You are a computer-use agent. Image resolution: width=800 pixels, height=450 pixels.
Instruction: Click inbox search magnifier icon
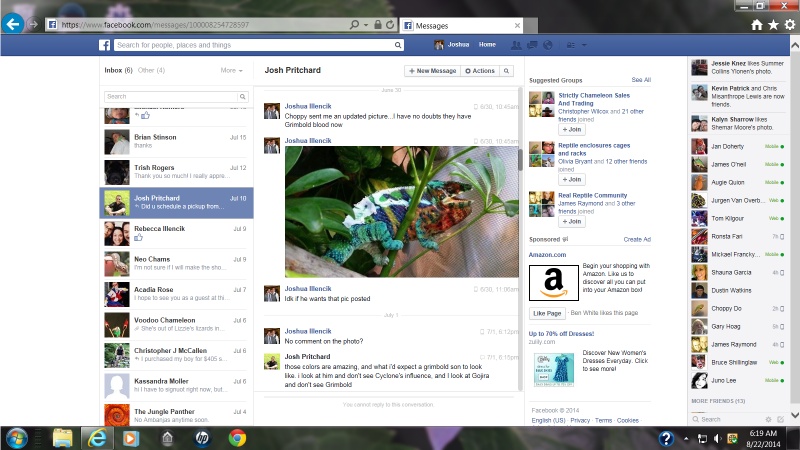point(243,96)
